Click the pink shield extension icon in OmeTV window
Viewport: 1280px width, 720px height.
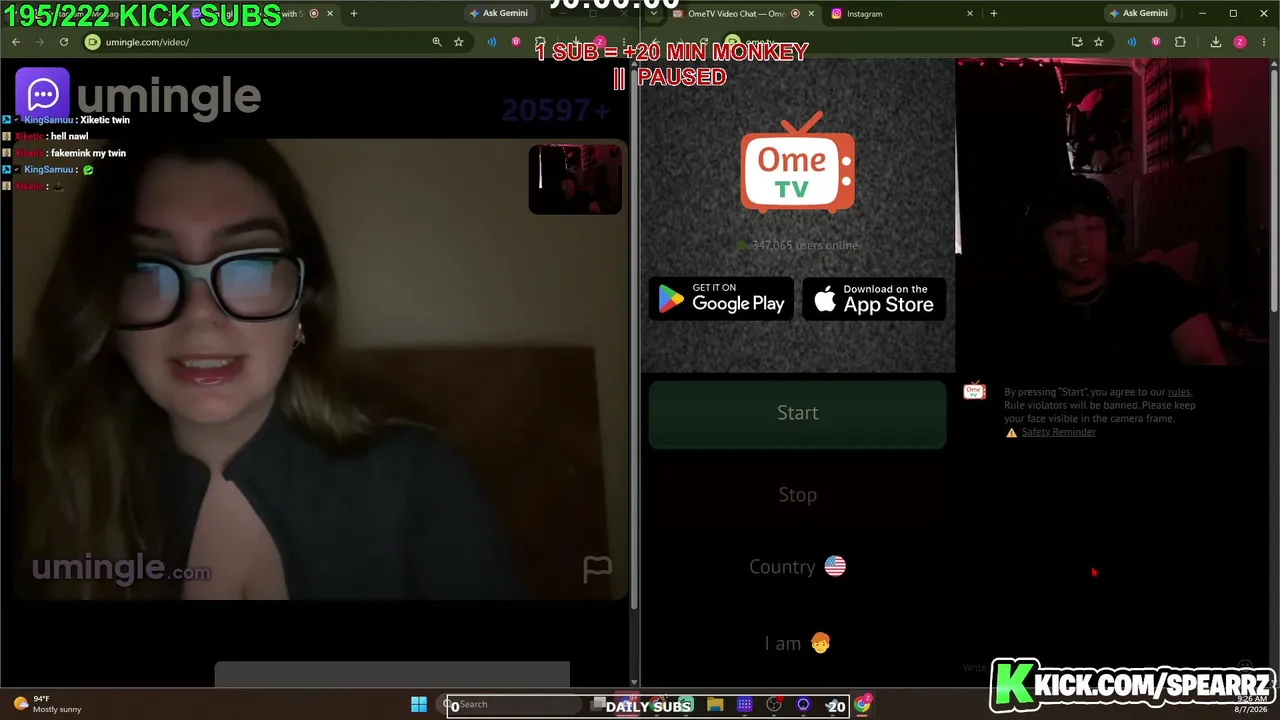(1156, 42)
